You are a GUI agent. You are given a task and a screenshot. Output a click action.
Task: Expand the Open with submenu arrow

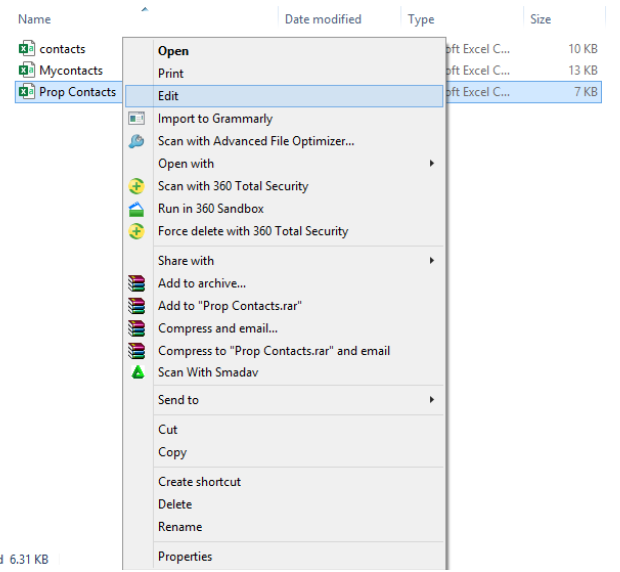coord(432,163)
